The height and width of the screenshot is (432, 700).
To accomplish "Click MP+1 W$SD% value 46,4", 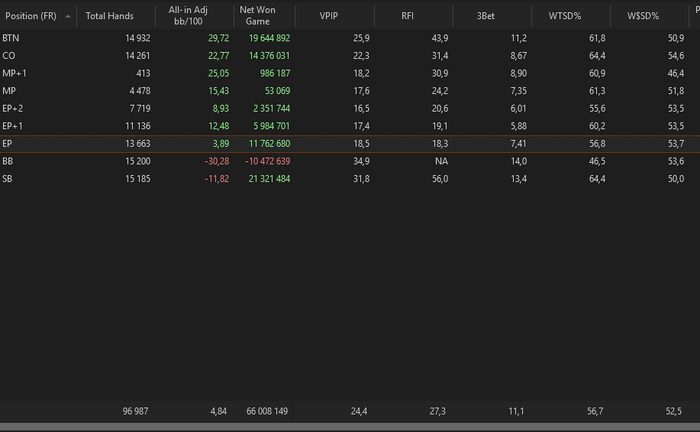I will [x=676, y=73].
